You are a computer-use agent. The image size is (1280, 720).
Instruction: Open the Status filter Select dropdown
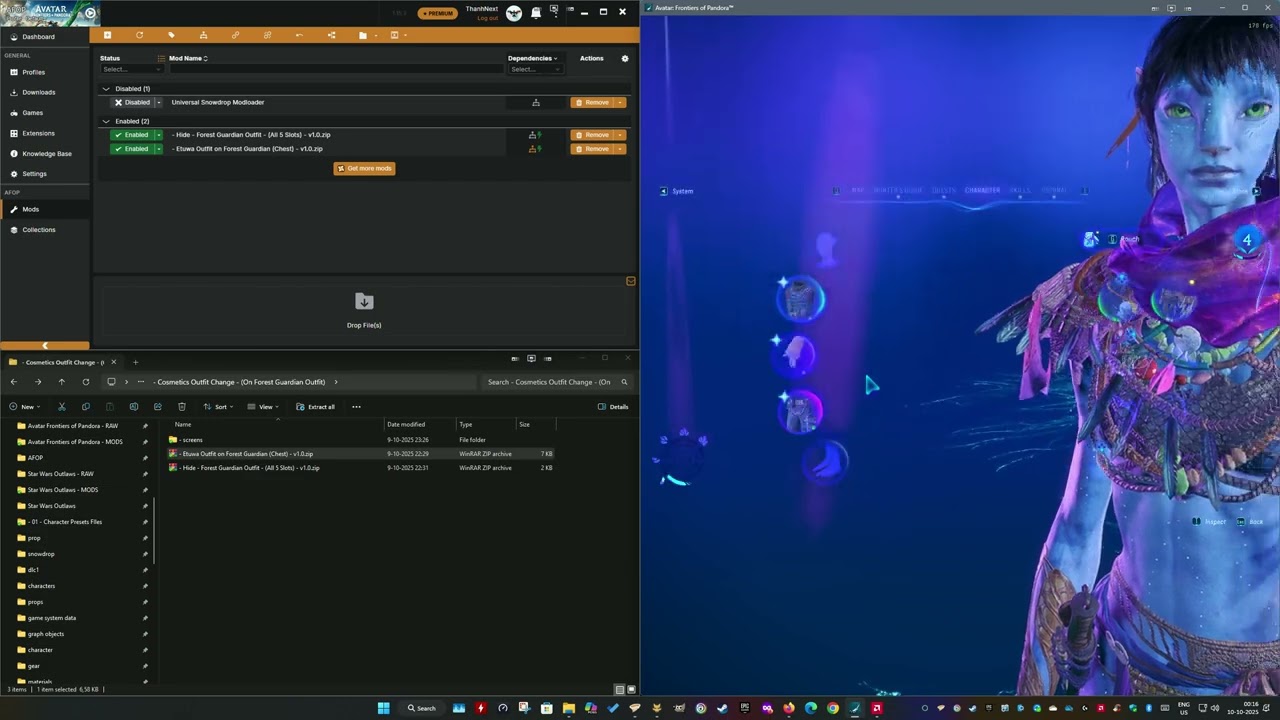pyautogui.click(x=130, y=69)
